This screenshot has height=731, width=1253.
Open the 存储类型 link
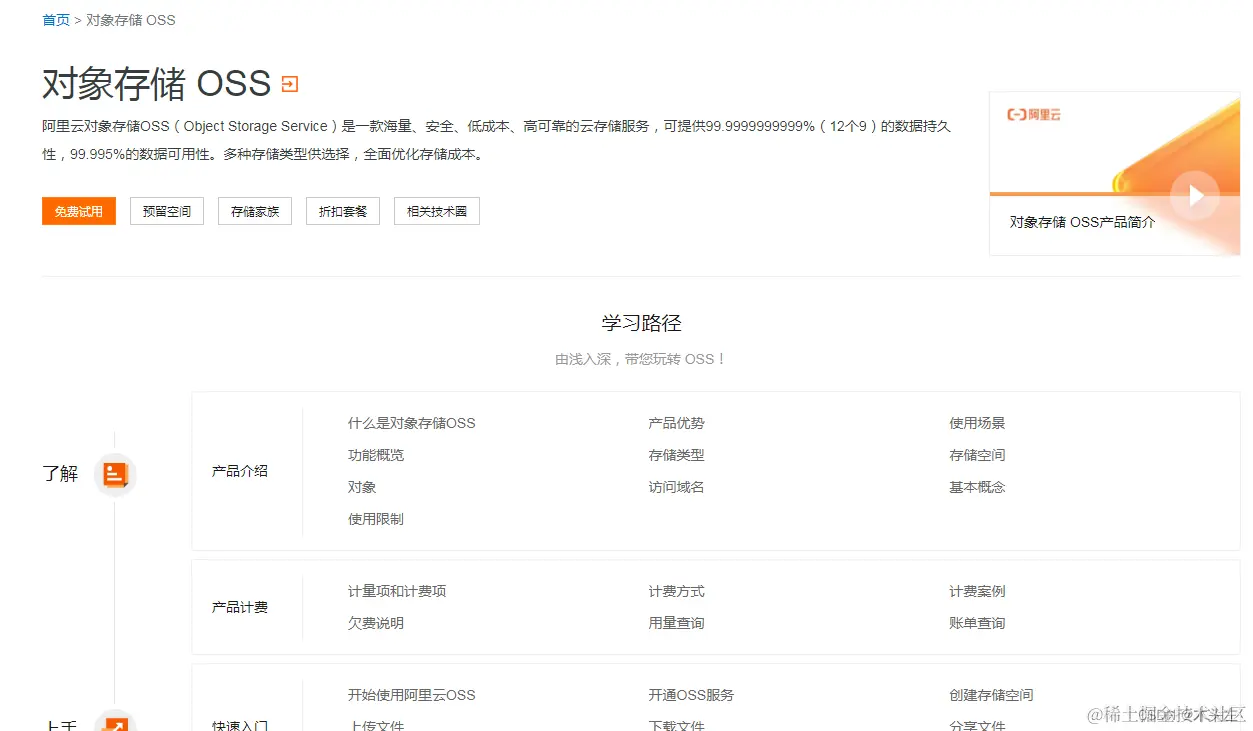[x=676, y=455]
